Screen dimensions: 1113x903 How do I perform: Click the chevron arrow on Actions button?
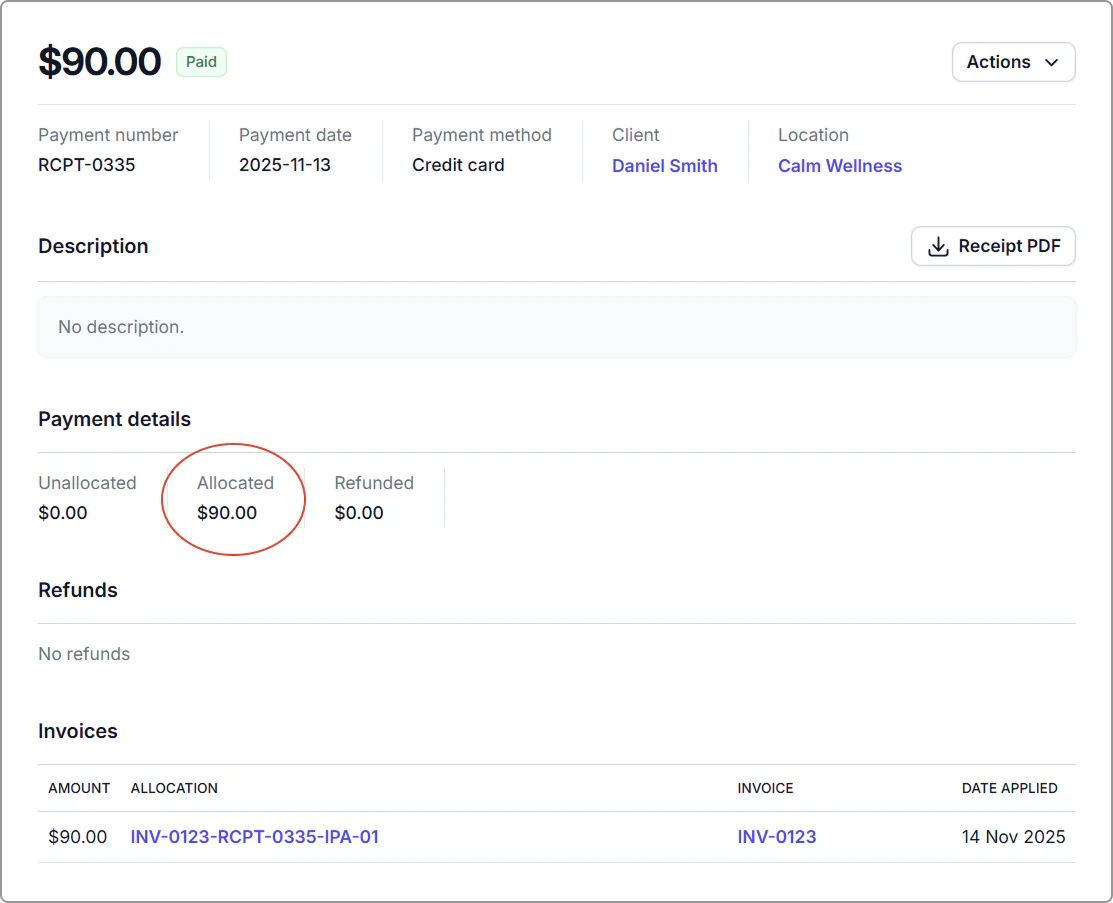[1051, 62]
